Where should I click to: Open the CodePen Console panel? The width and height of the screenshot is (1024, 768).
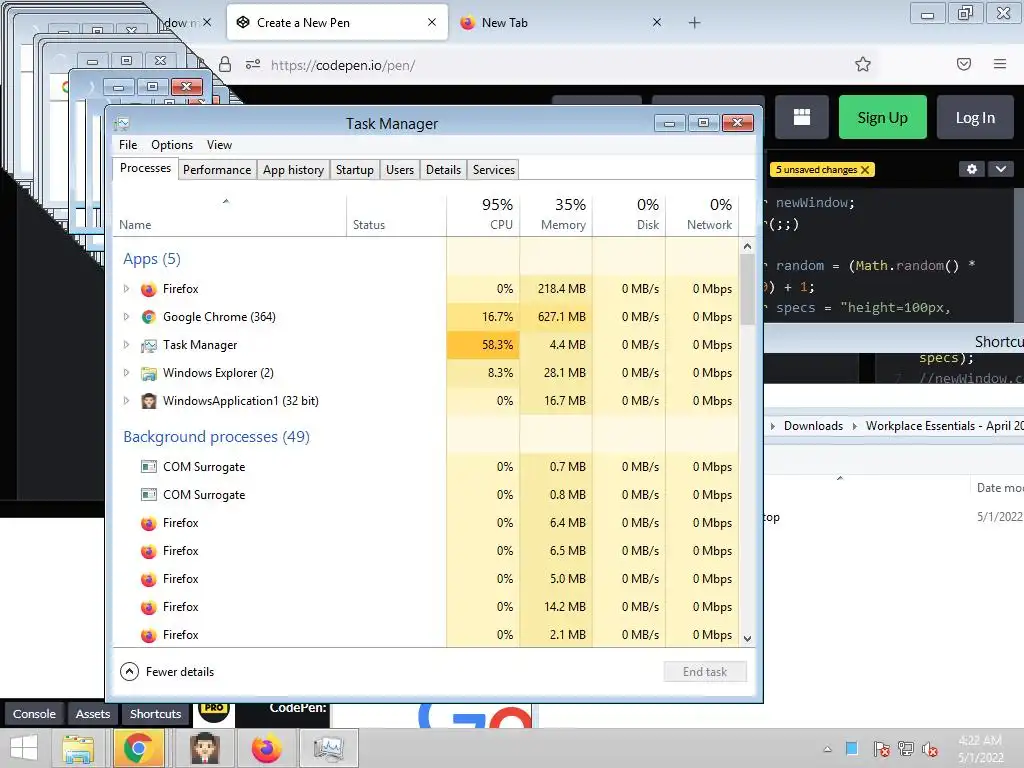tap(35, 714)
